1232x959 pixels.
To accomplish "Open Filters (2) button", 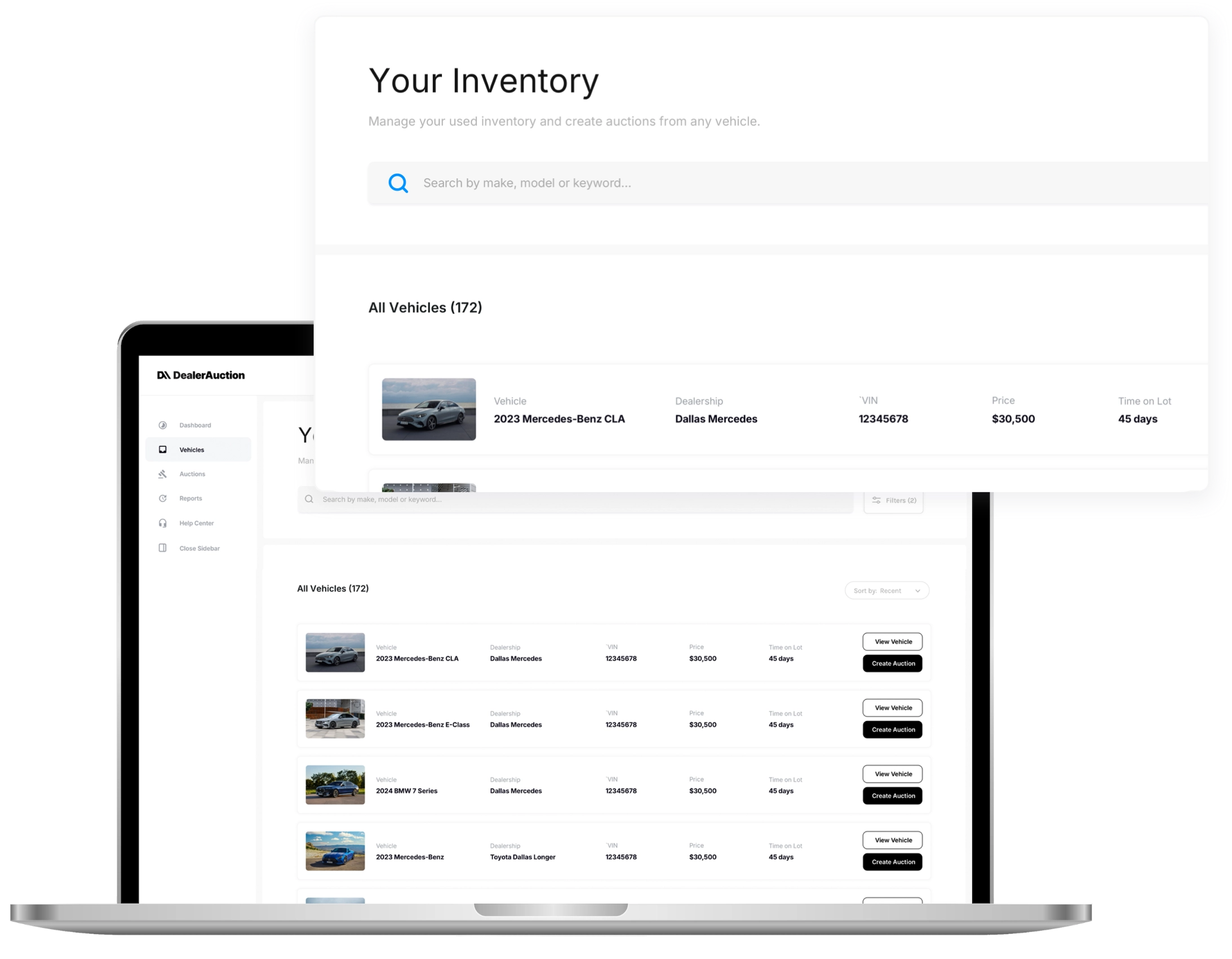I will pyautogui.click(x=893, y=501).
